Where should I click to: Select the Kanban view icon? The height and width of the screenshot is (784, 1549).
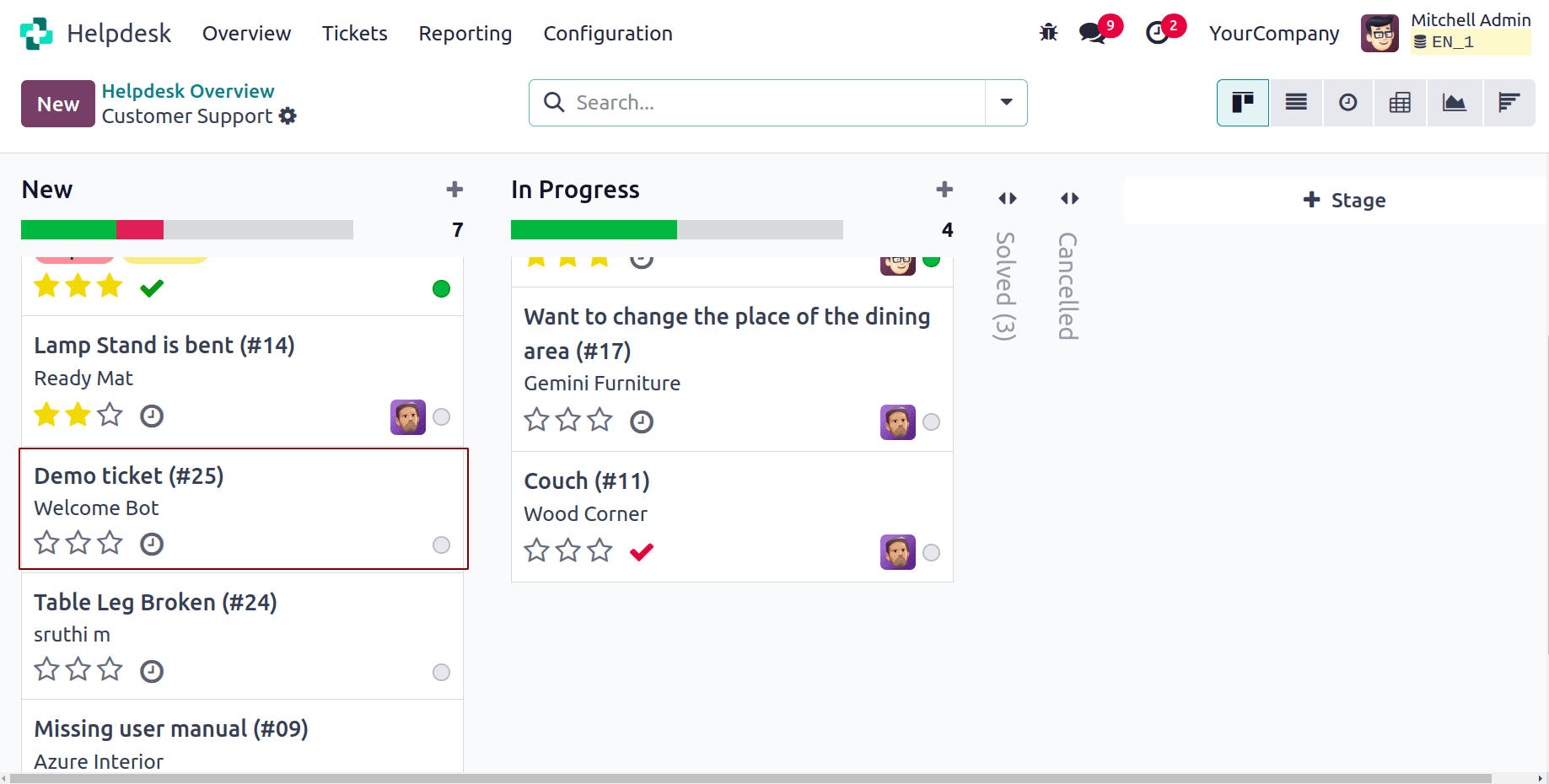(1242, 102)
